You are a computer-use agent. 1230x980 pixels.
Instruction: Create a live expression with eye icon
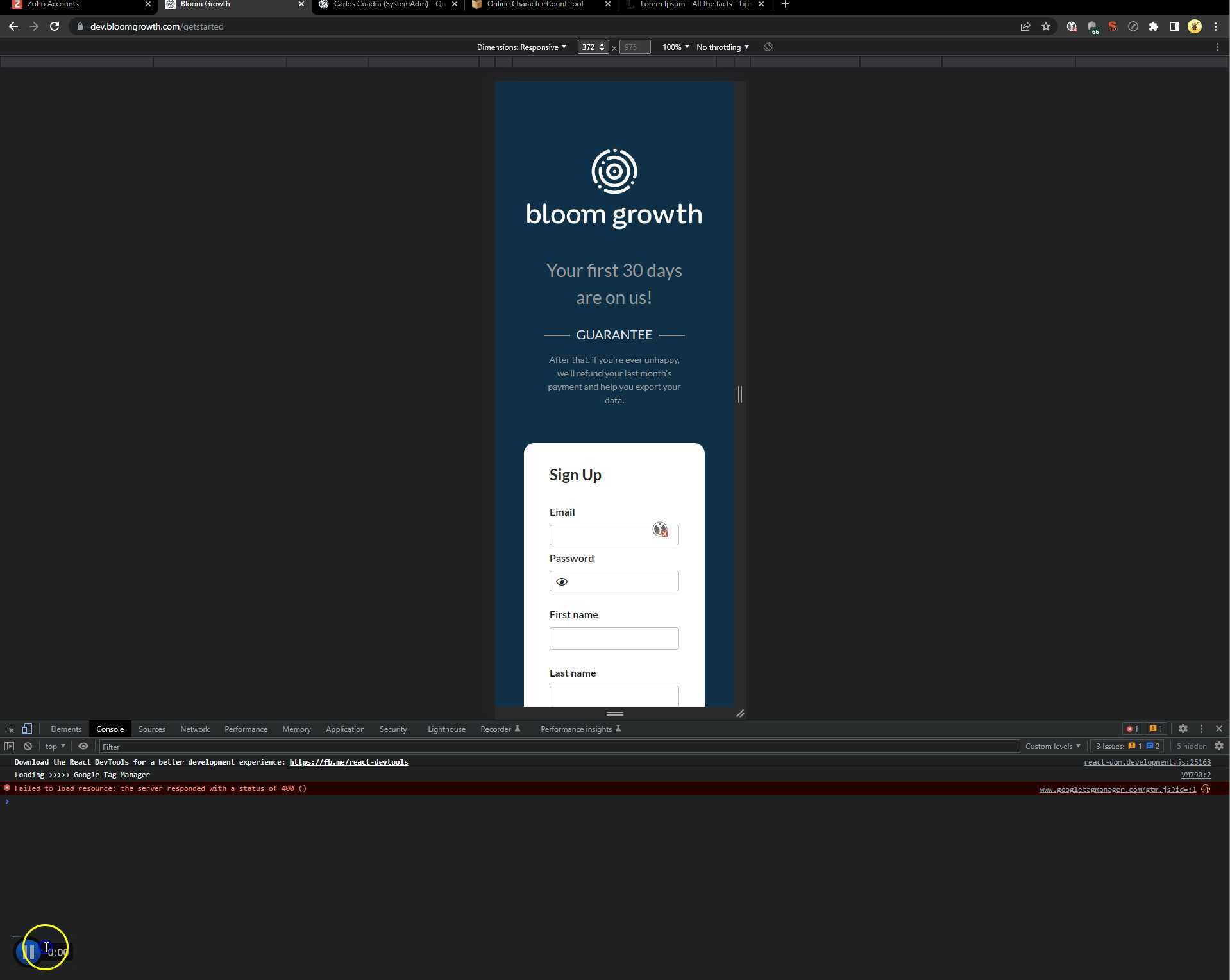83,747
